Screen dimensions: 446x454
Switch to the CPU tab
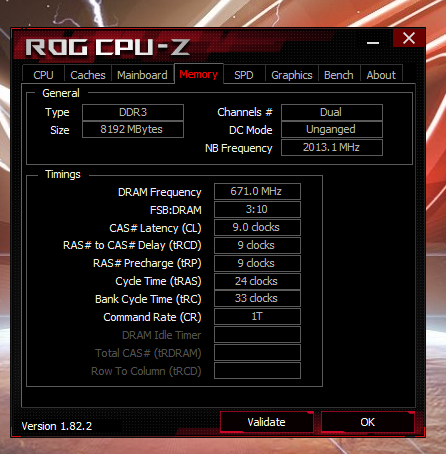pyautogui.click(x=43, y=75)
